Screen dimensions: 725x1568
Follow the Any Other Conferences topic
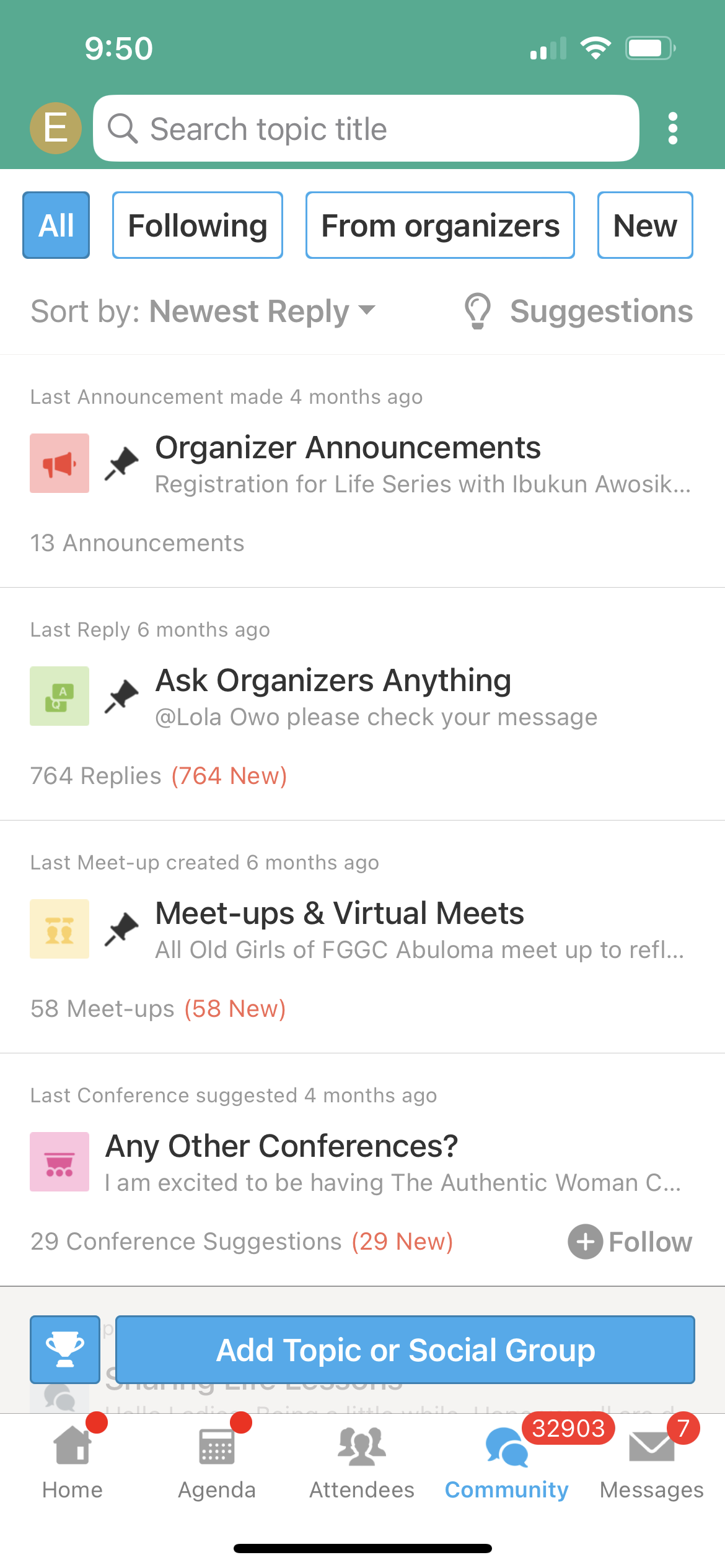[630, 1242]
